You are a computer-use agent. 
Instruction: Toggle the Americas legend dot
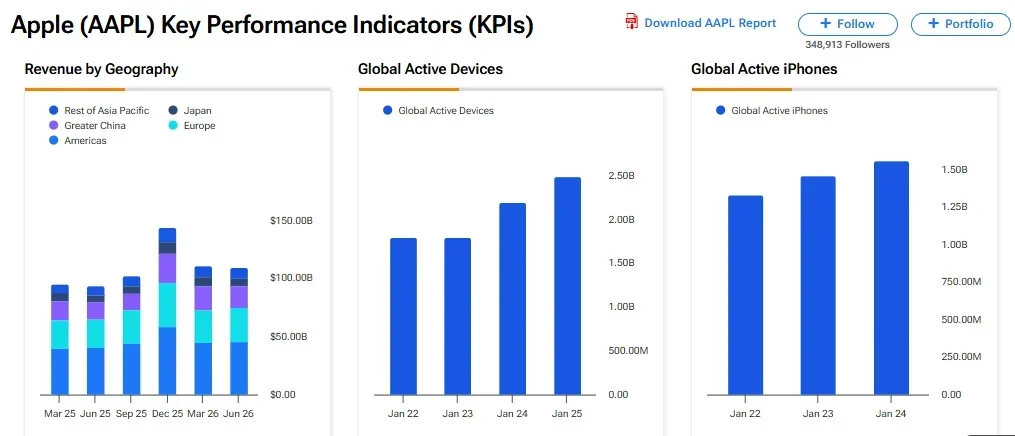[54, 140]
